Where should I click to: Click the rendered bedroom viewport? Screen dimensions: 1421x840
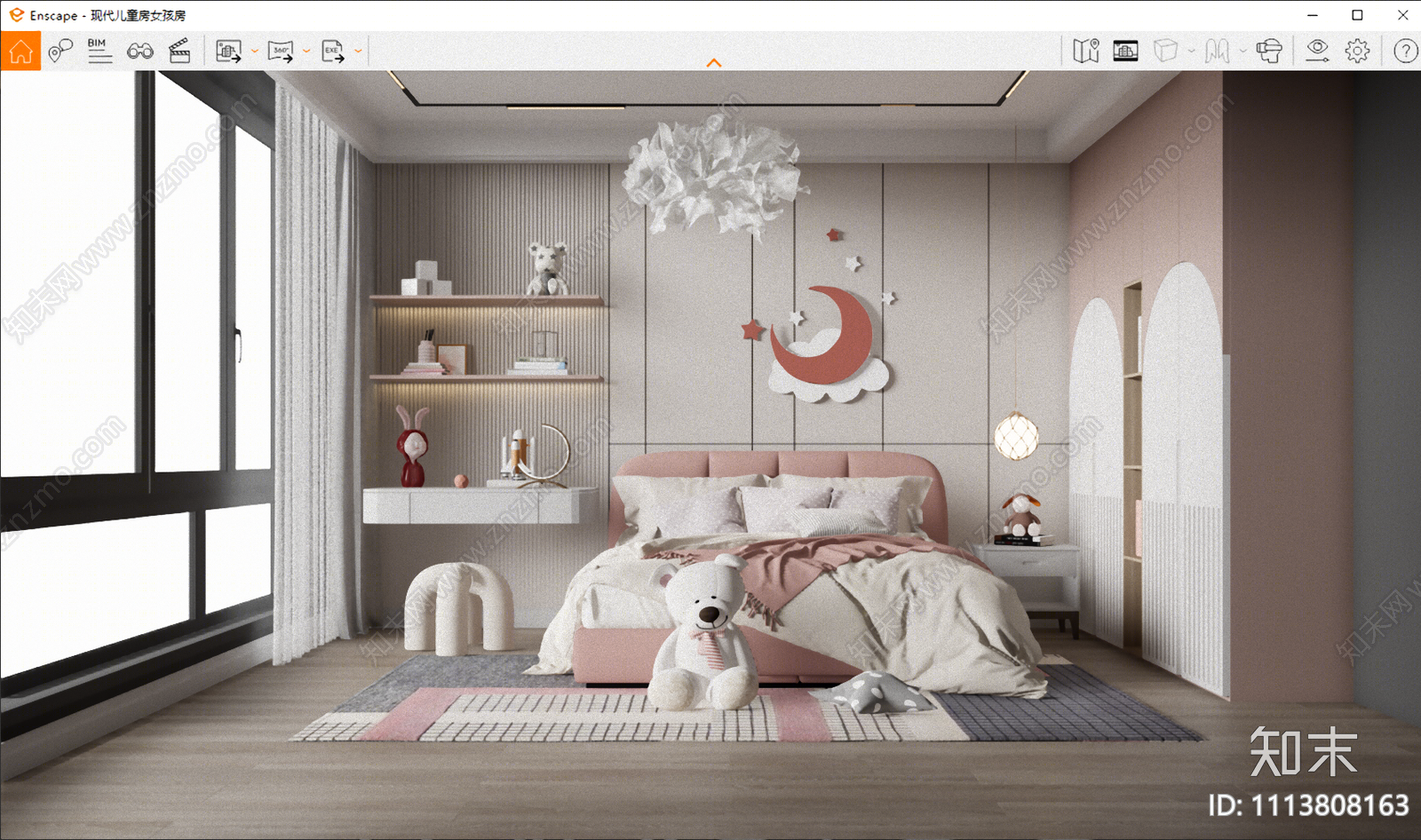pos(710,455)
